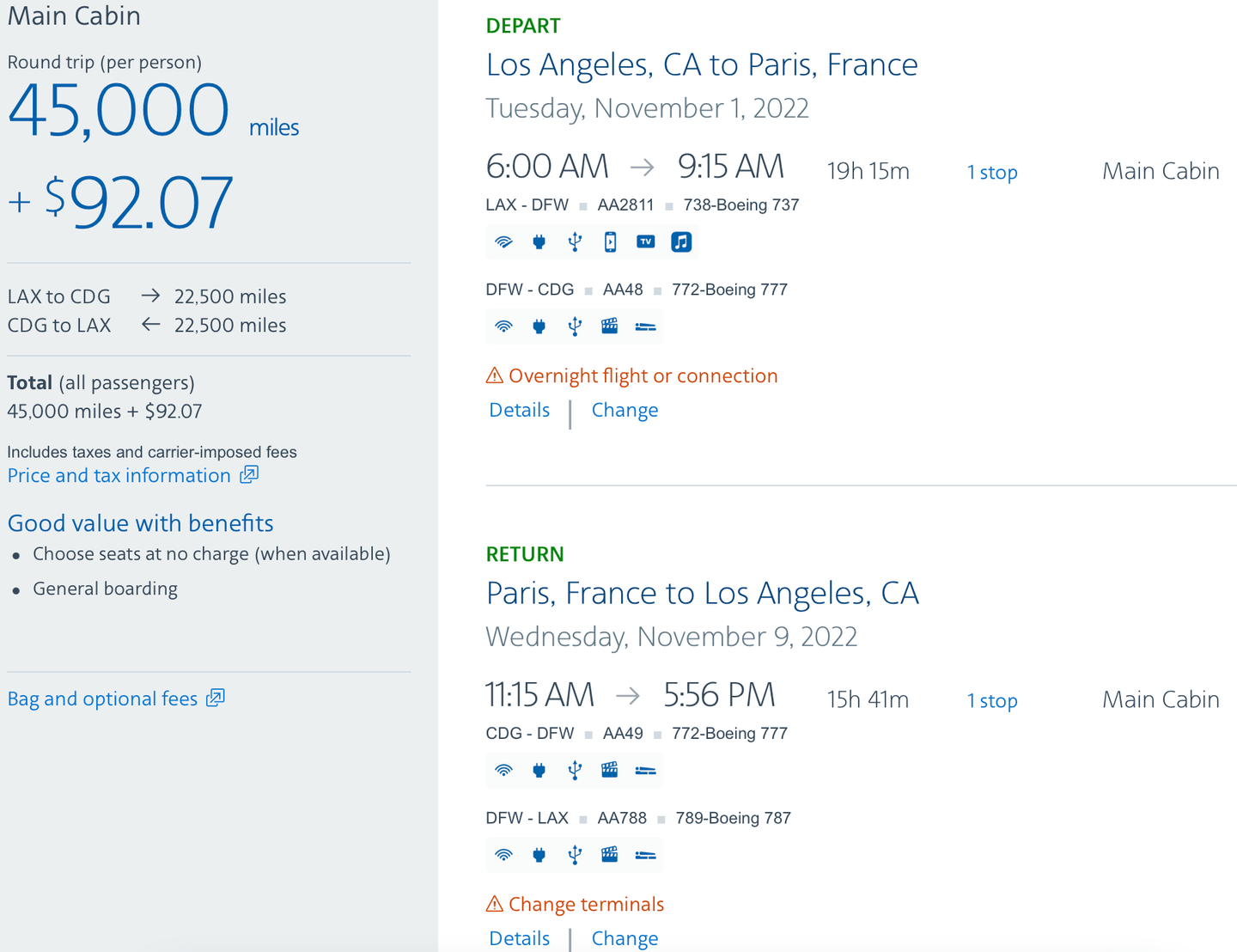The width and height of the screenshot is (1237, 952).
Task: Click the live TV icon for AA2811
Action: point(646,242)
